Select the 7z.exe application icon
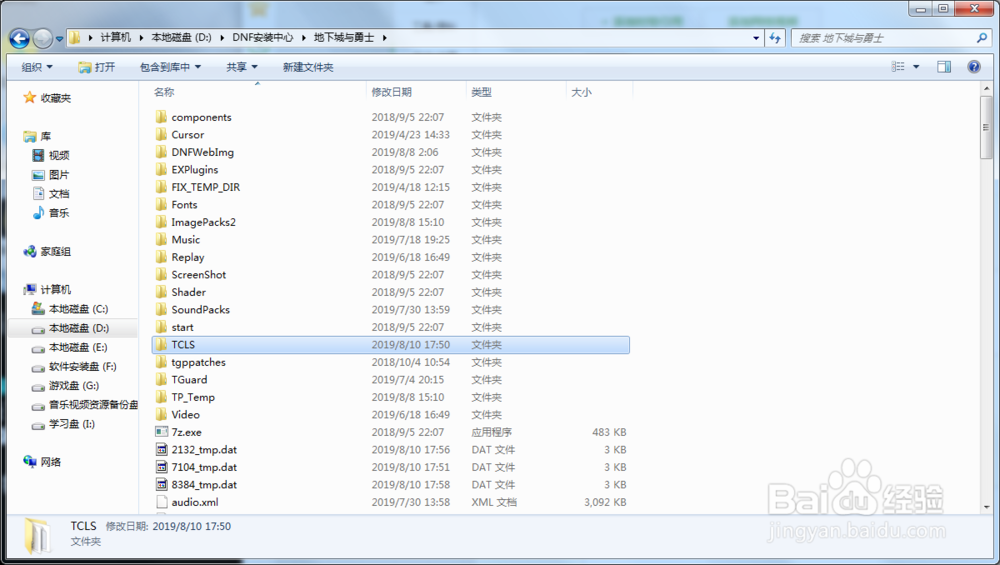 click(161, 432)
